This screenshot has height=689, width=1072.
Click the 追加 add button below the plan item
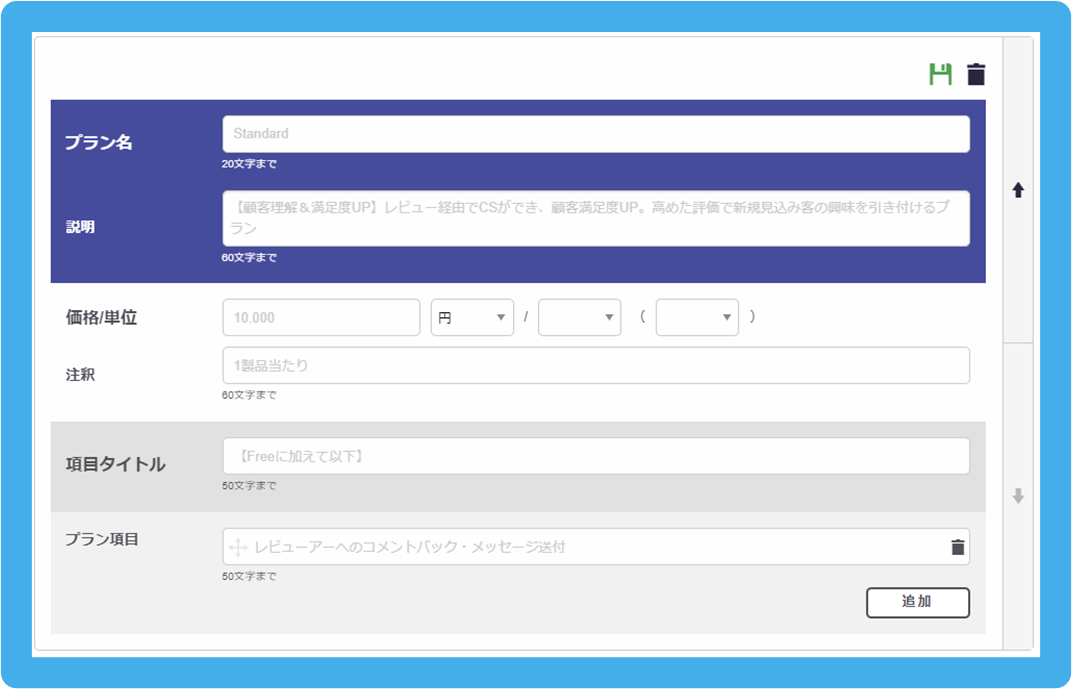(918, 603)
